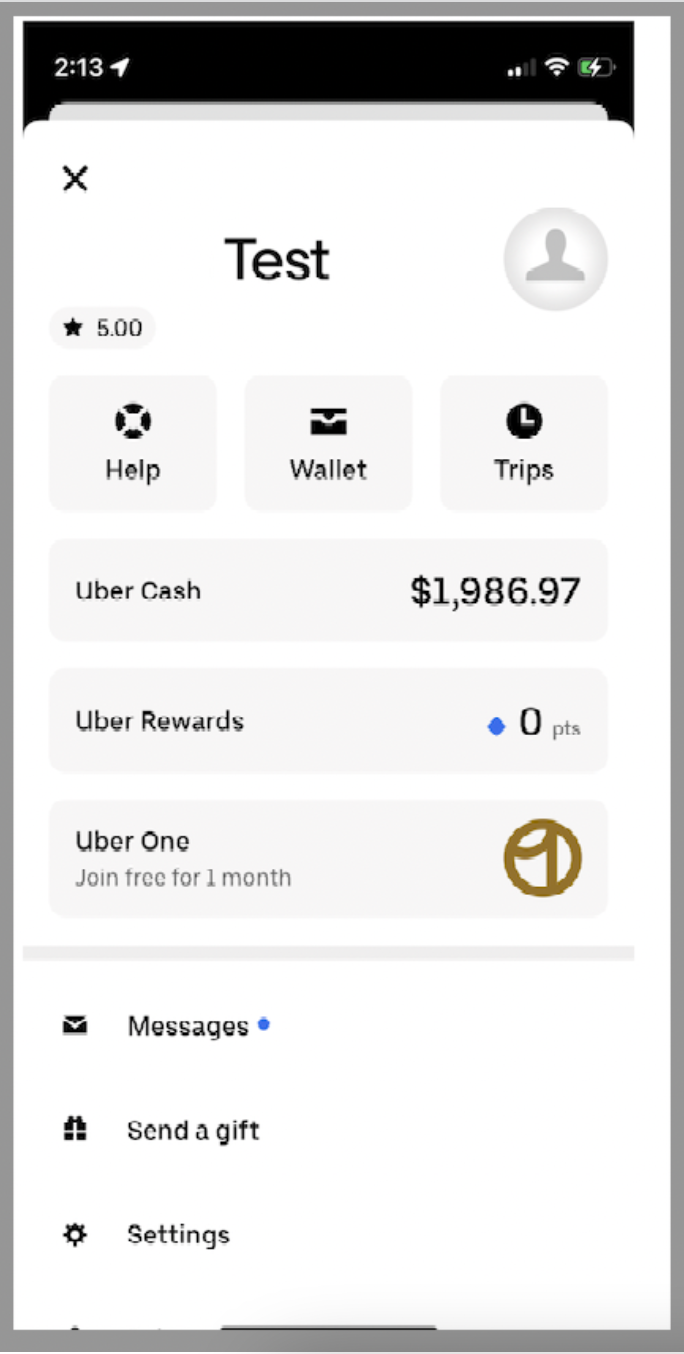Tap the Test account name heading
This screenshot has width=684, height=1354.
277,259
